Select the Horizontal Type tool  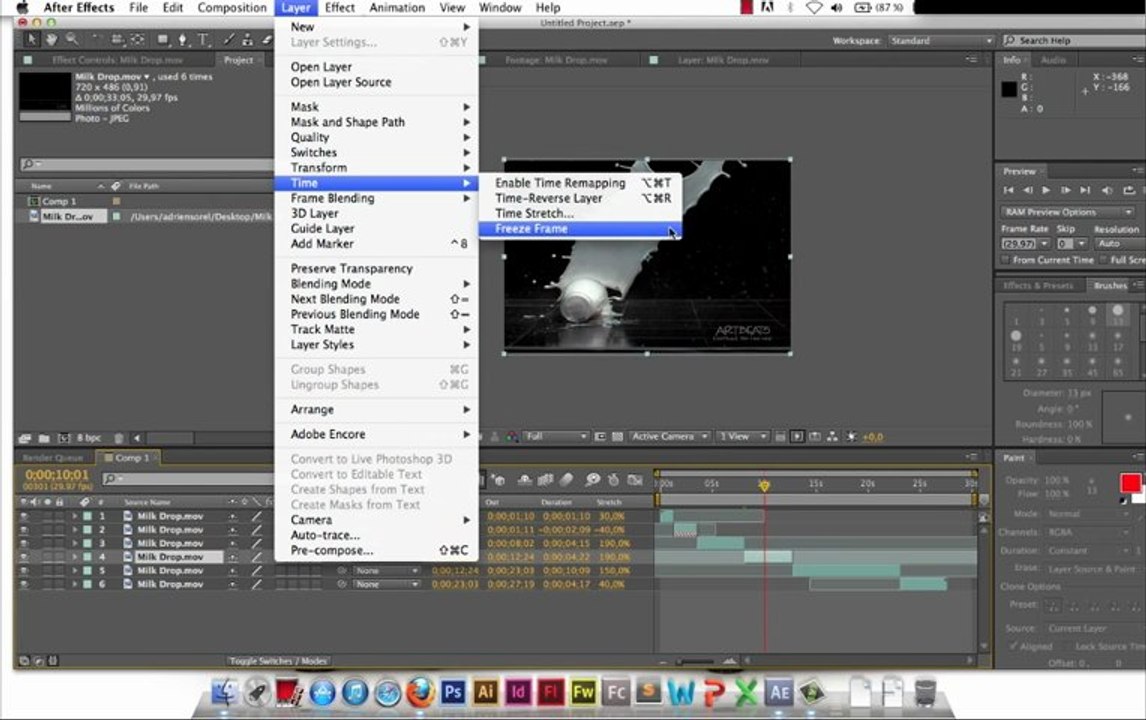click(x=203, y=39)
